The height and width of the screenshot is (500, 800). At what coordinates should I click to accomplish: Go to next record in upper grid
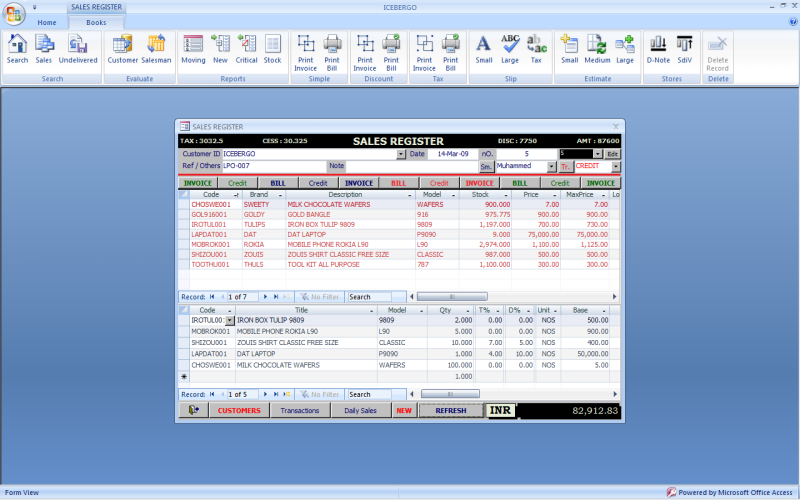(x=265, y=296)
